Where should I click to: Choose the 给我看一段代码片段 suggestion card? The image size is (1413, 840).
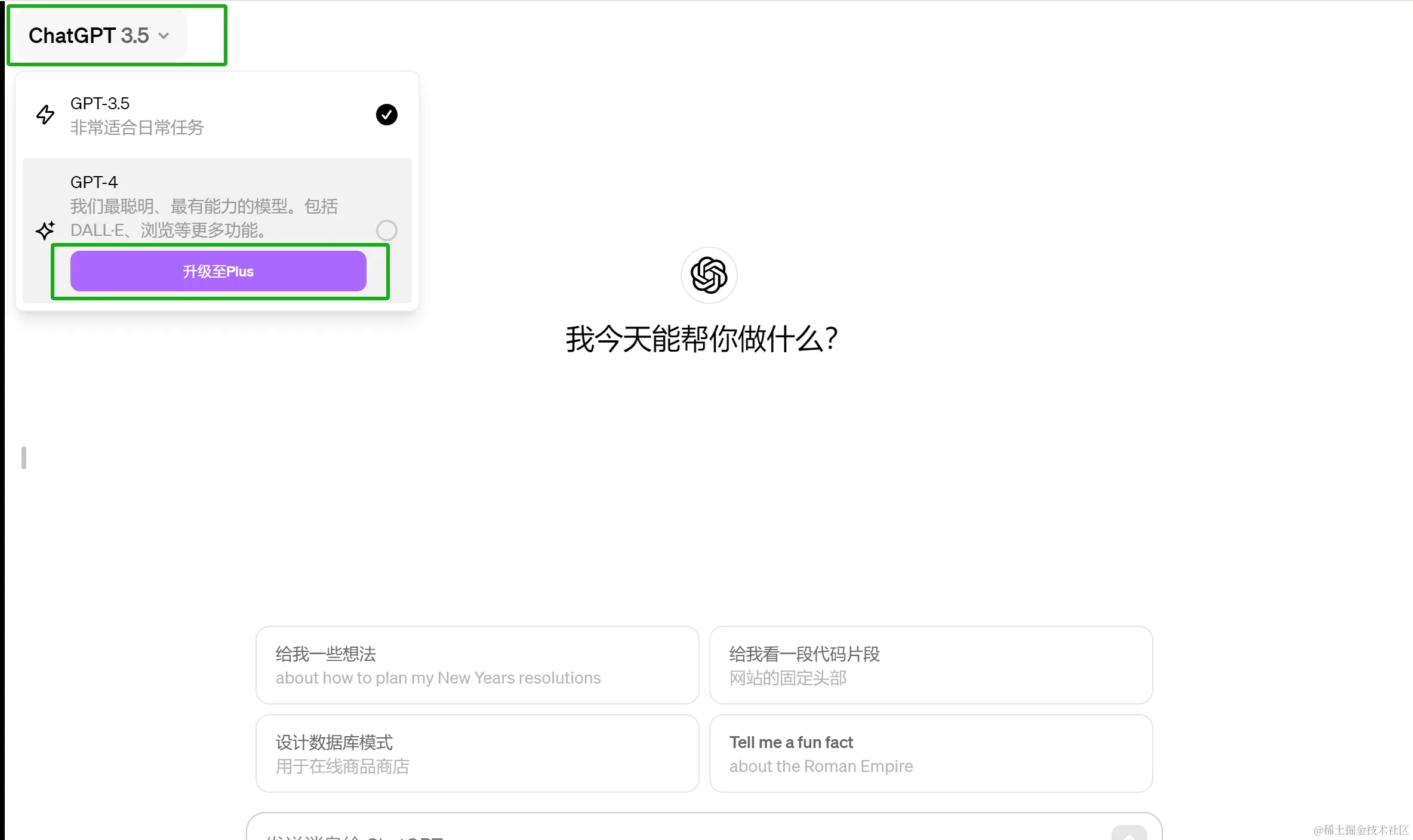coord(930,665)
